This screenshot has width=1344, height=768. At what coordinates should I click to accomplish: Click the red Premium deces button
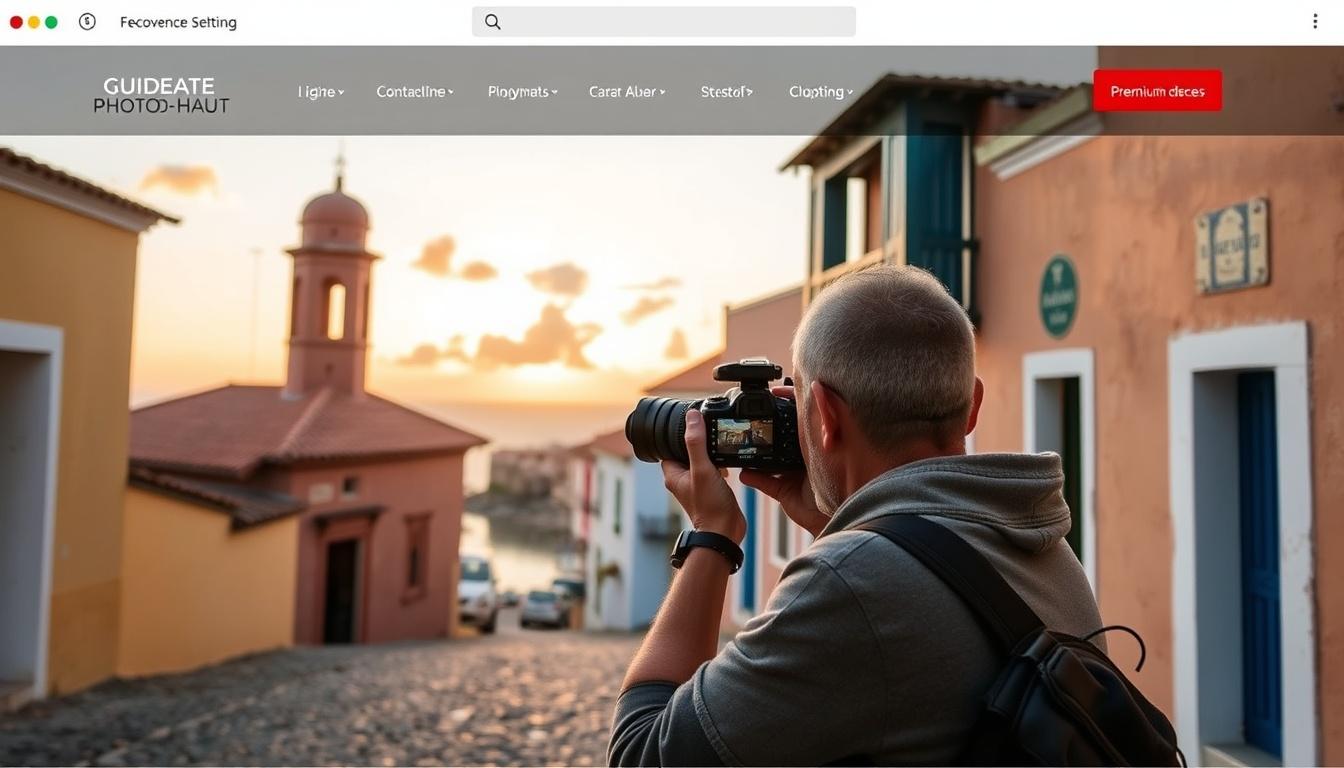coord(1157,91)
